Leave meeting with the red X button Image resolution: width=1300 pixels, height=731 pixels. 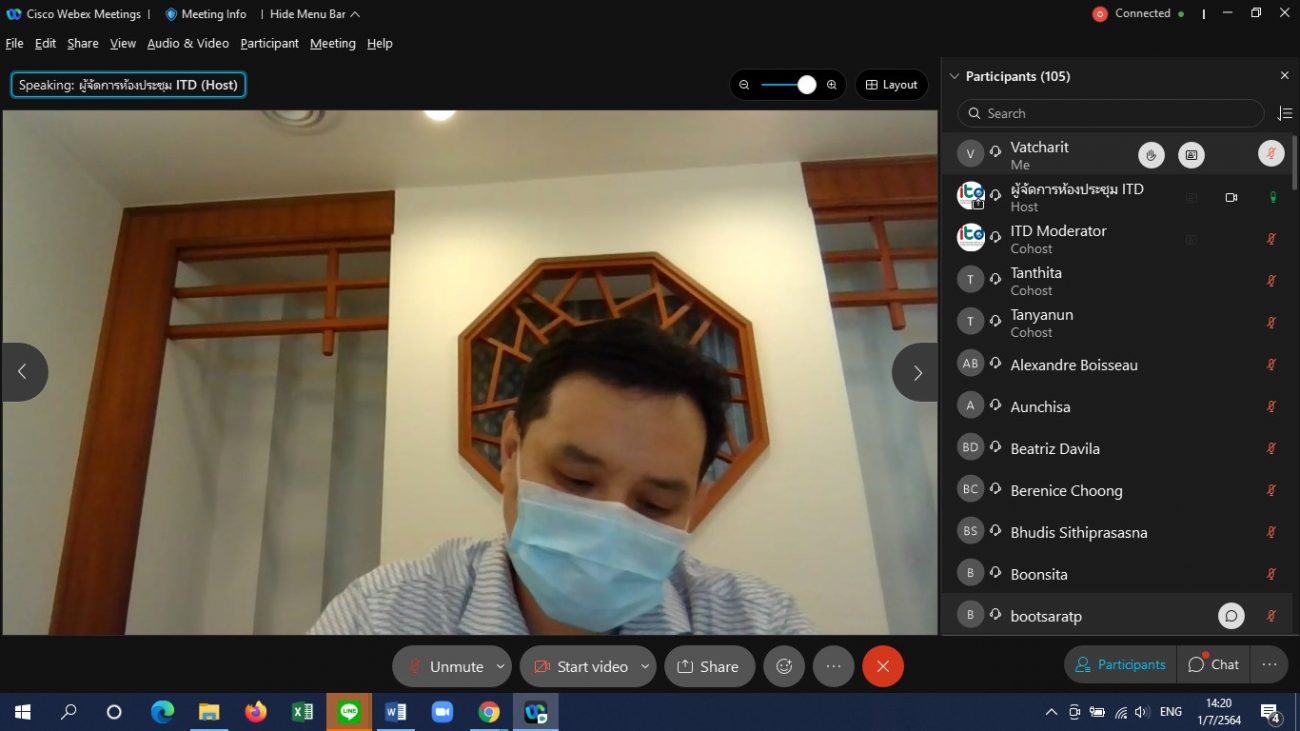pos(883,667)
